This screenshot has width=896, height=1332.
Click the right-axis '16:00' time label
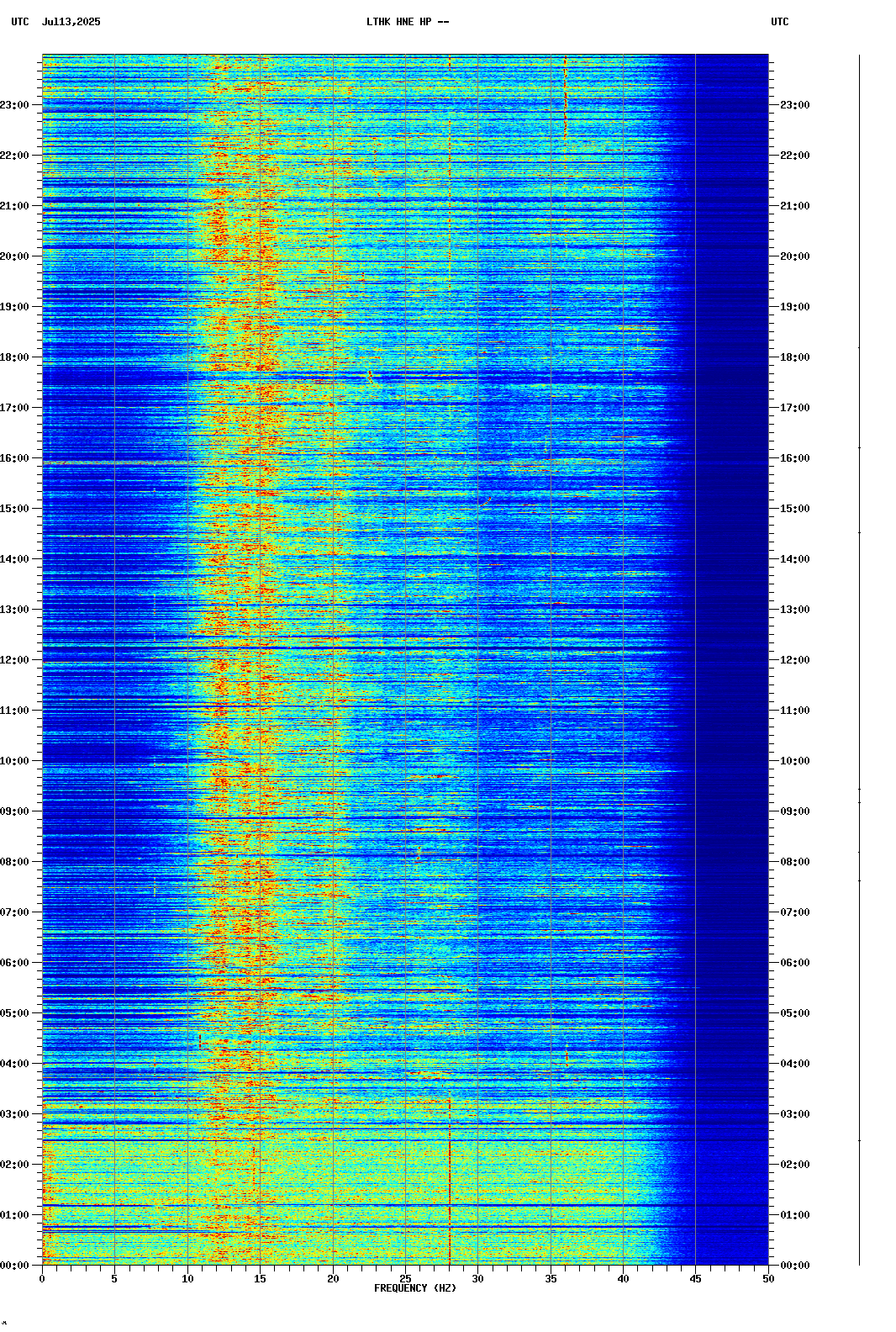[795, 458]
